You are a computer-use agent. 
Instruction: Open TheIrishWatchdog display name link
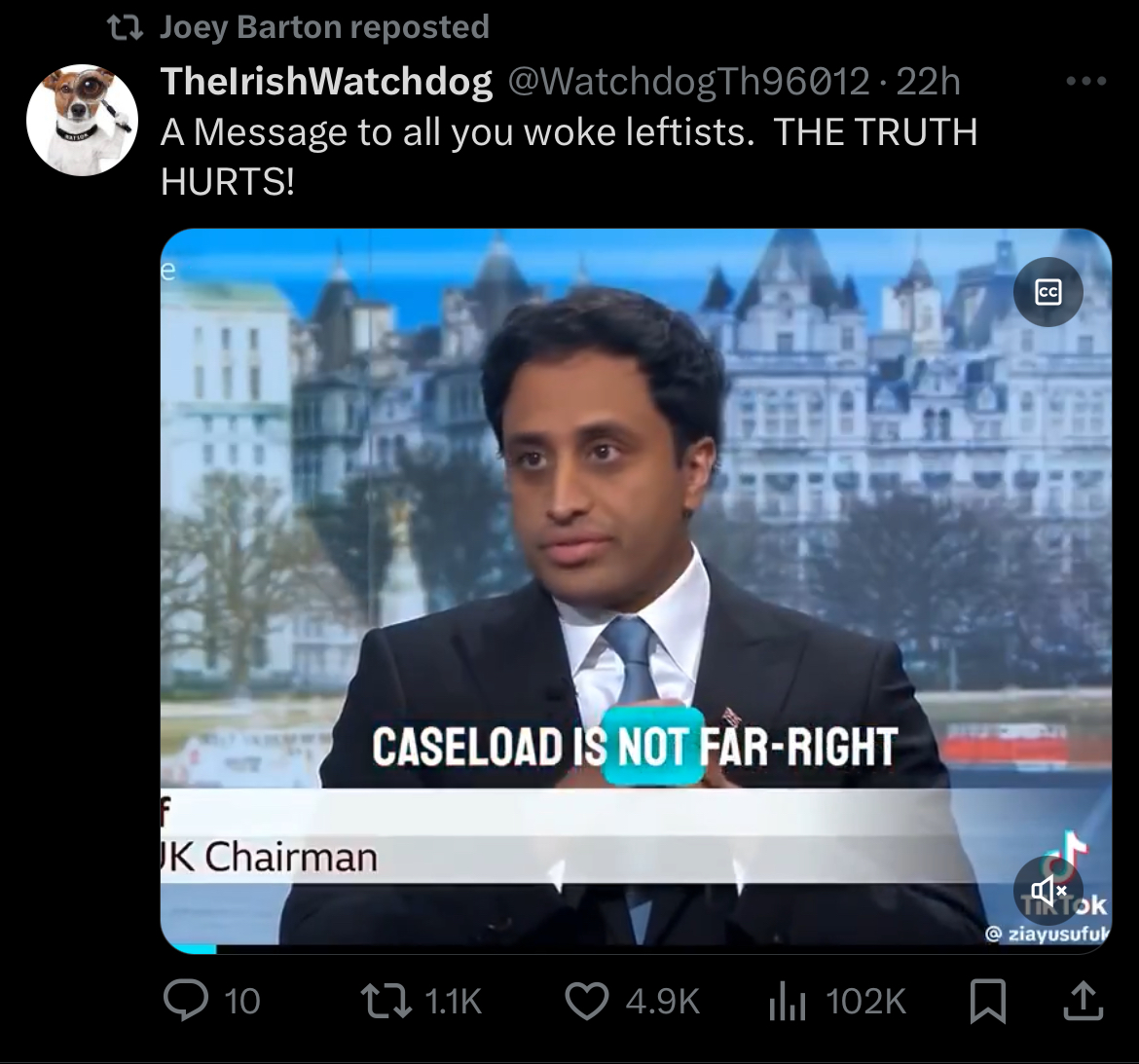(326, 81)
